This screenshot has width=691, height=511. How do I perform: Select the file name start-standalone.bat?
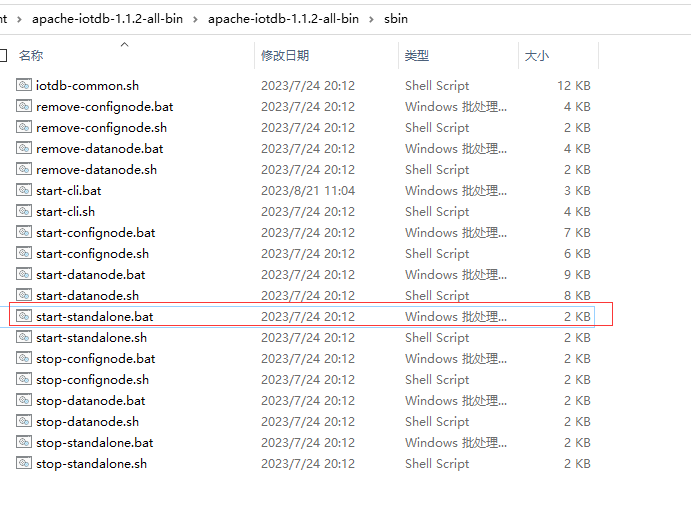click(95, 316)
